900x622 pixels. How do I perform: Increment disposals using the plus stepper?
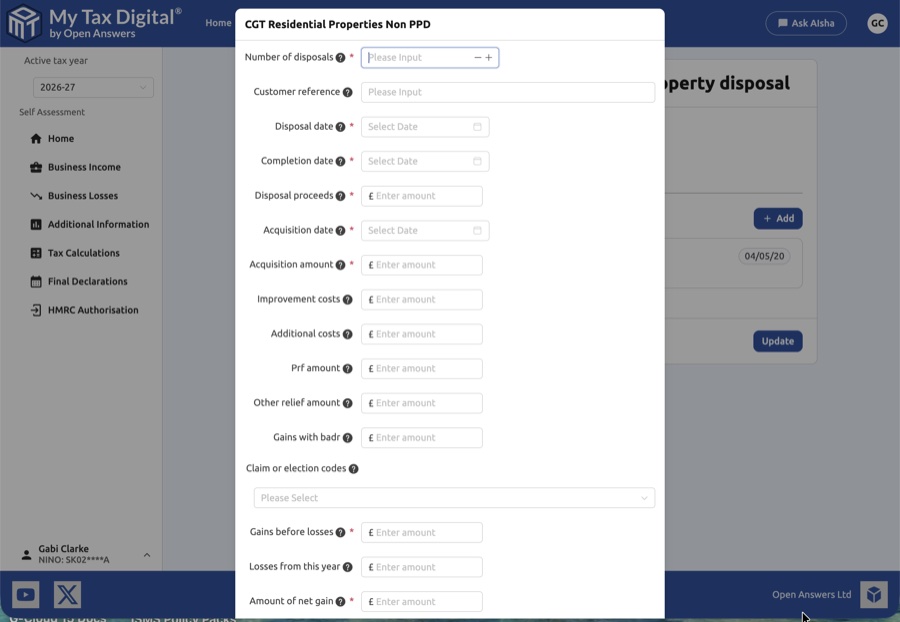[490, 57]
